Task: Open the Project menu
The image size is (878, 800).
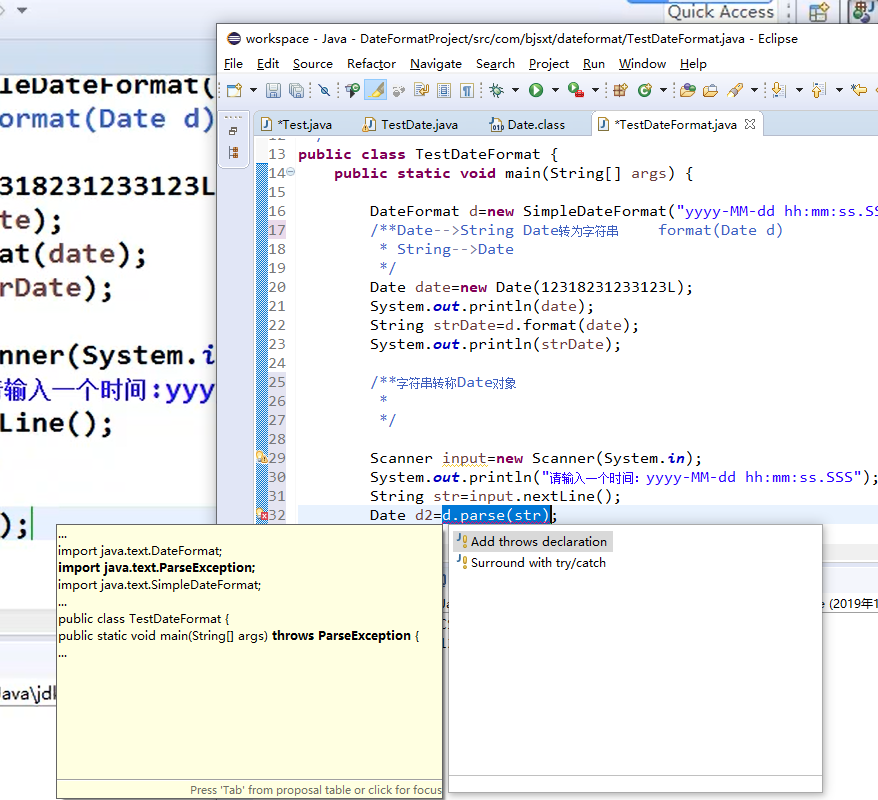Action: [x=549, y=64]
